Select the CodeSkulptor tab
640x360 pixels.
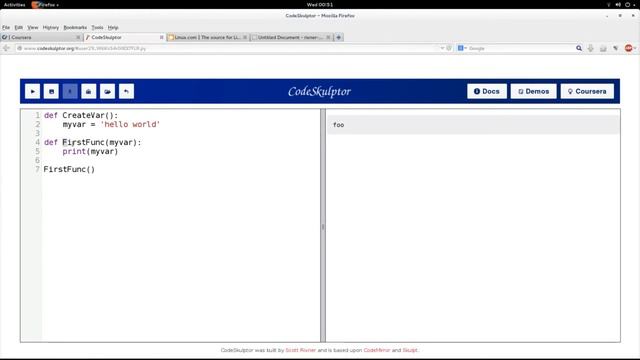[124, 37]
